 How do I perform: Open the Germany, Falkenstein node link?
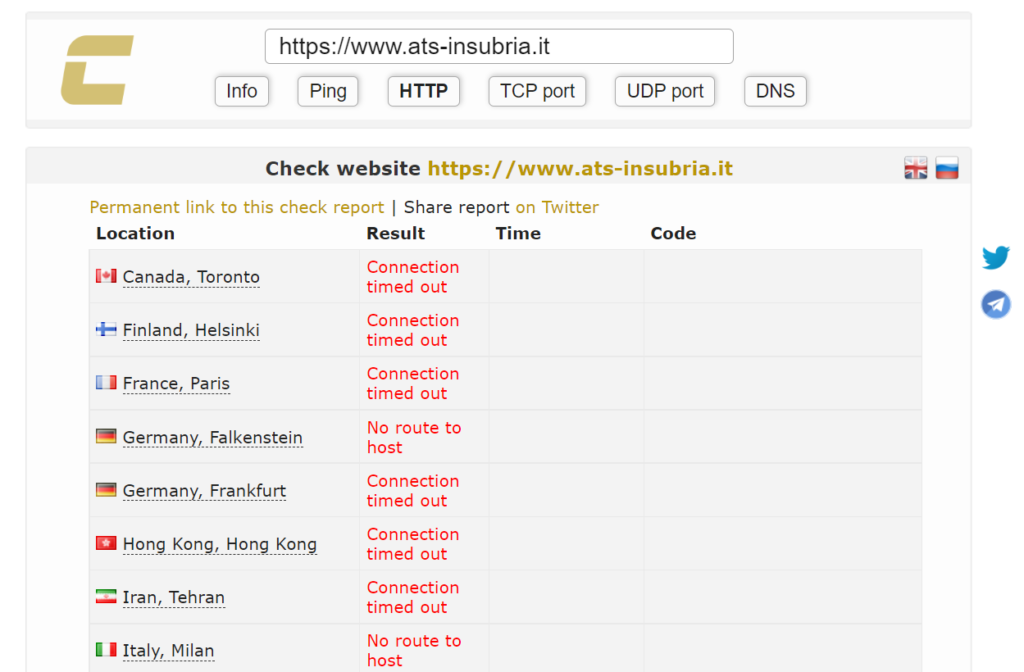pos(212,437)
